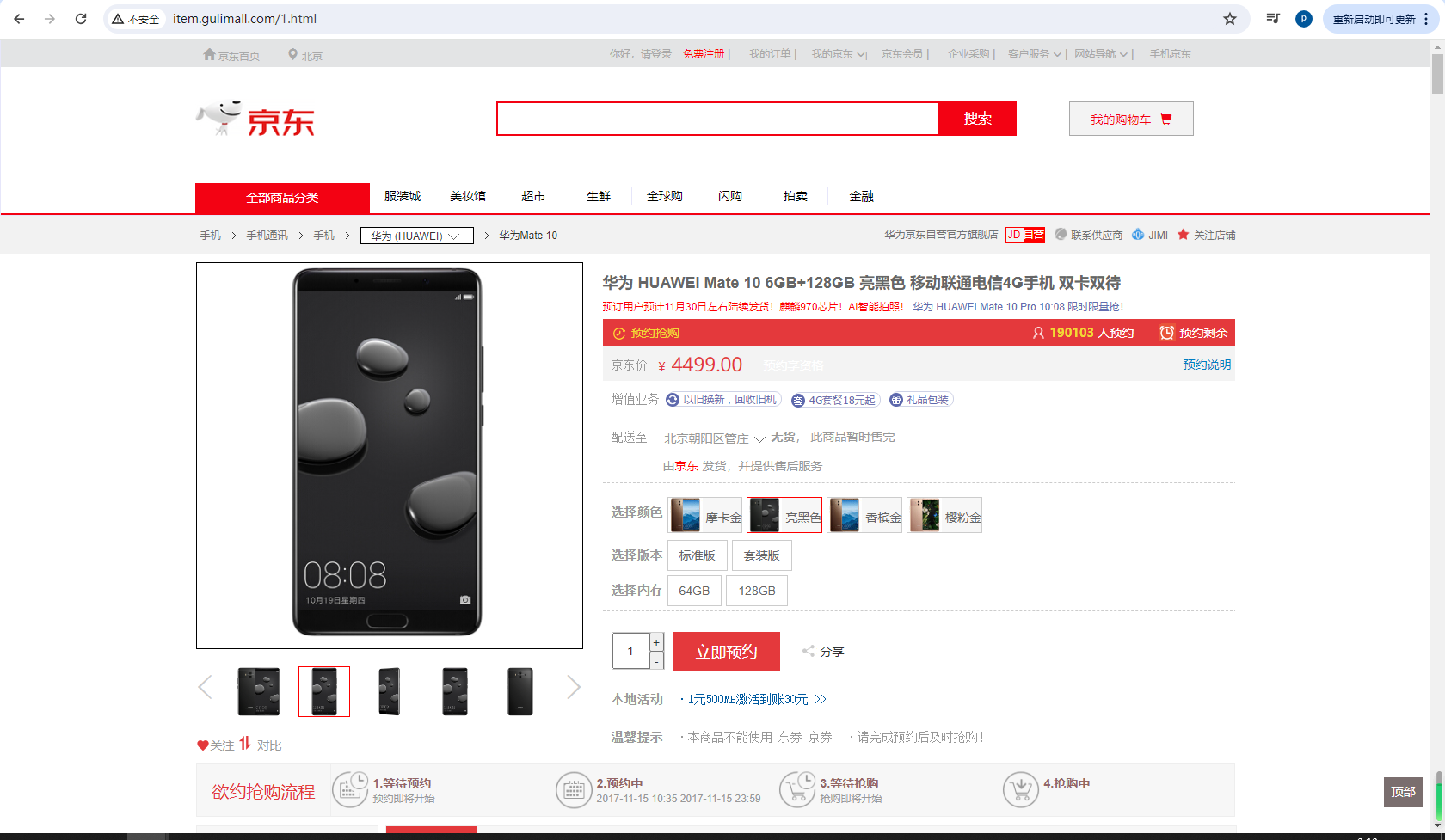Click the 关注店铺 star icon
Image resolution: width=1445 pixels, height=840 pixels.
pyautogui.click(x=1184, y=234)
